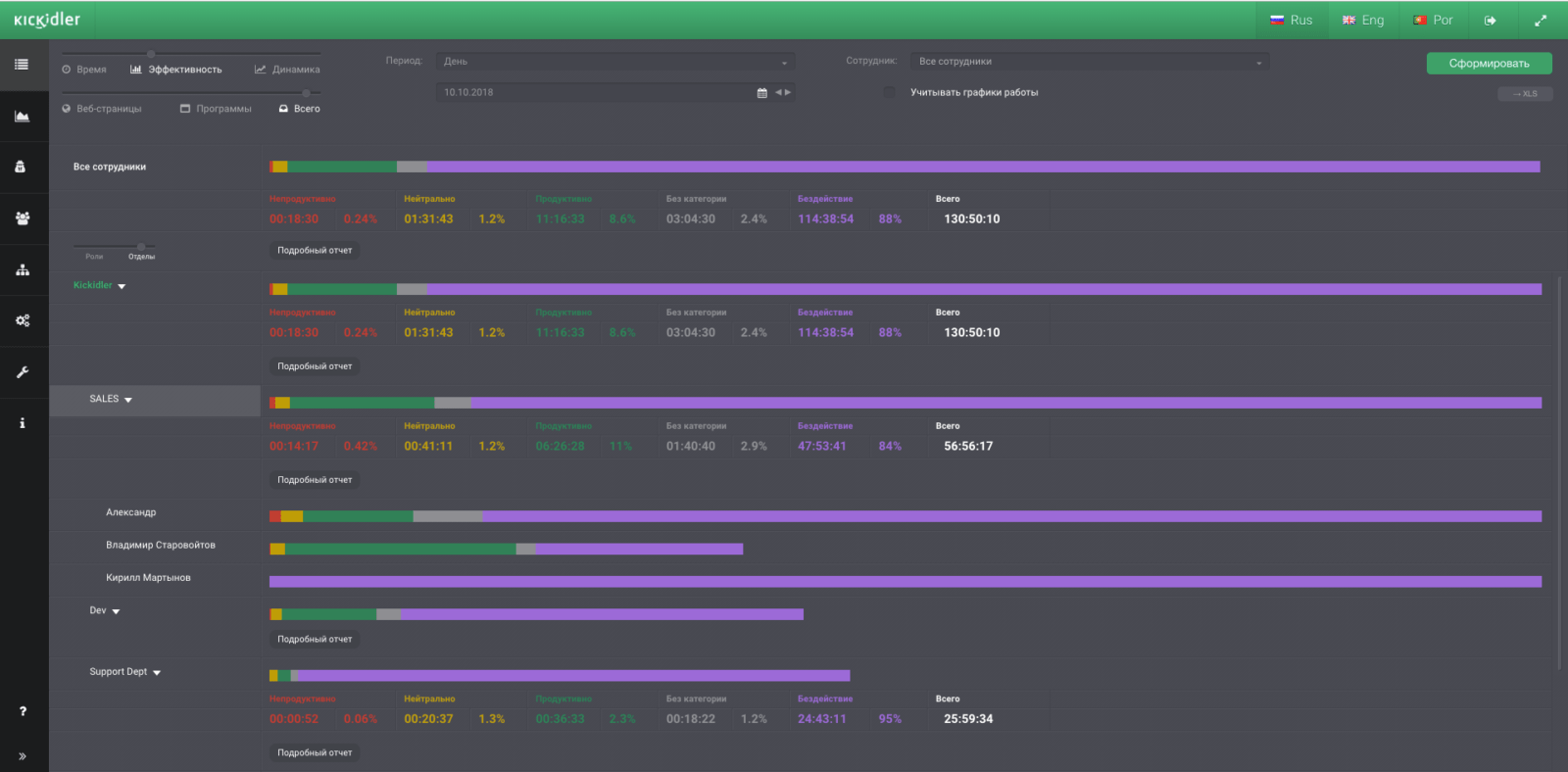
Task: Open the calendar date picker icon
Action: coord(761,93)
